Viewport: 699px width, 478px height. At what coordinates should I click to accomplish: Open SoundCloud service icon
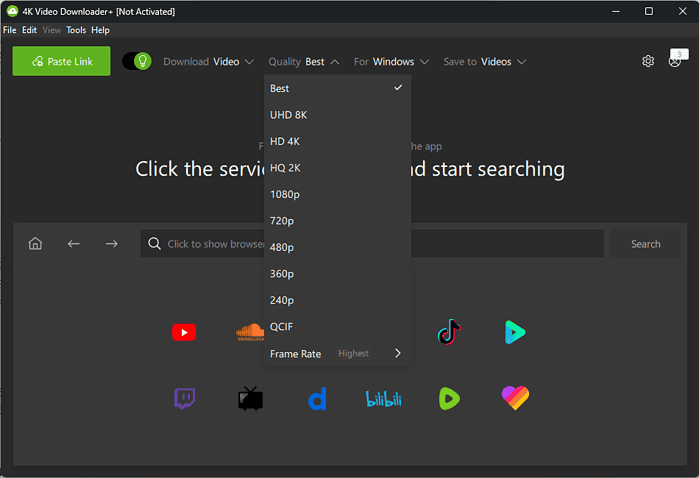(250, 332)
